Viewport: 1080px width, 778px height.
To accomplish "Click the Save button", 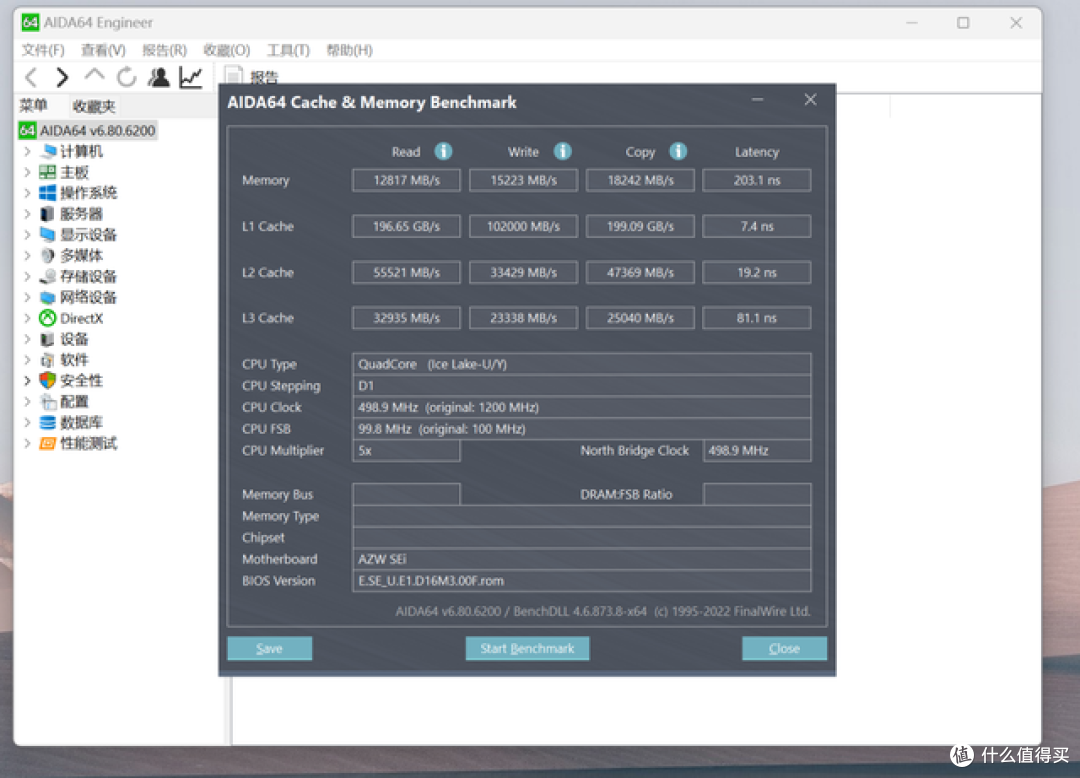I will [x=269, y=649].
